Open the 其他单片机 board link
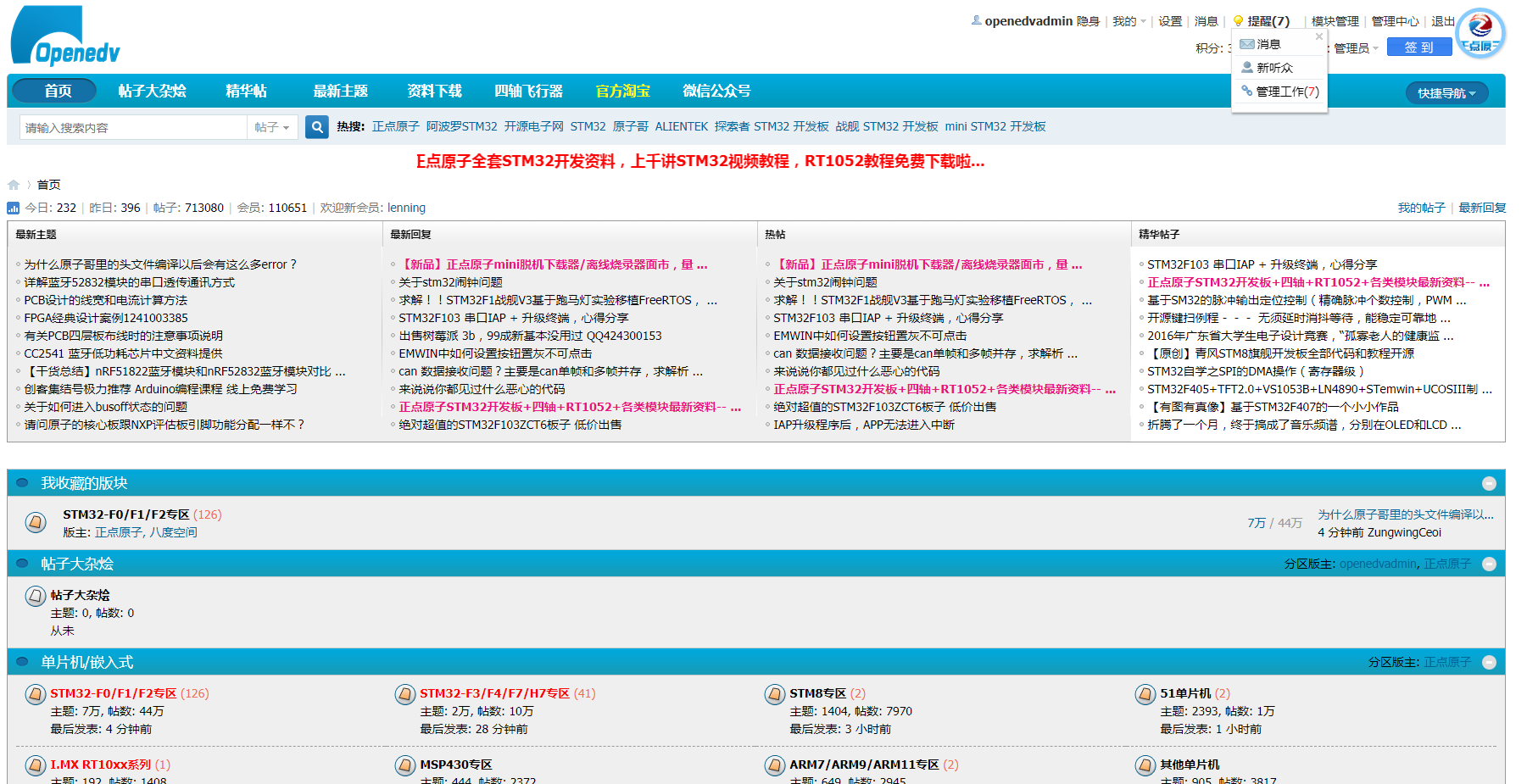 [x=1190, y=765]
